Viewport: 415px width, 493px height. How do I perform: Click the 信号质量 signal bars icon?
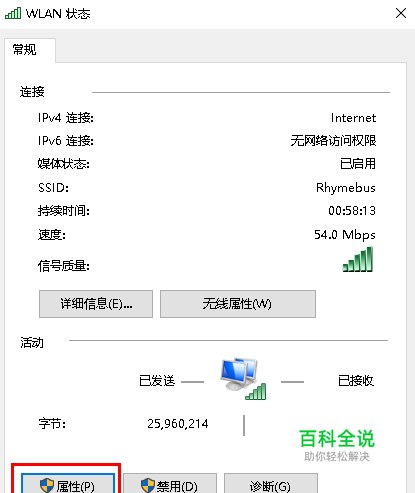[358, 259]
